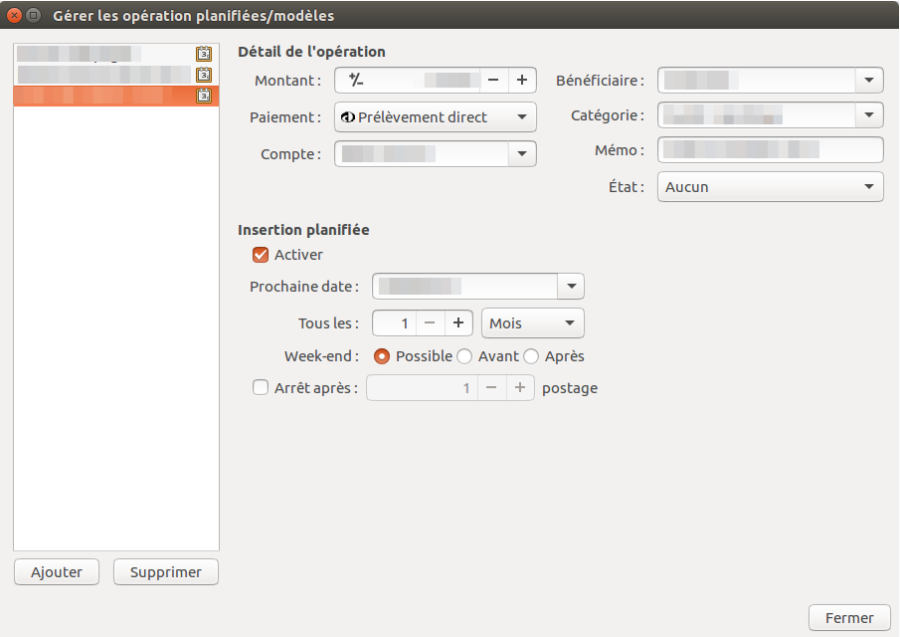Enable the Arrêt après checkbox
This screenshot has height=637, width=900.
pyautogui.click(x=261, y=388)
